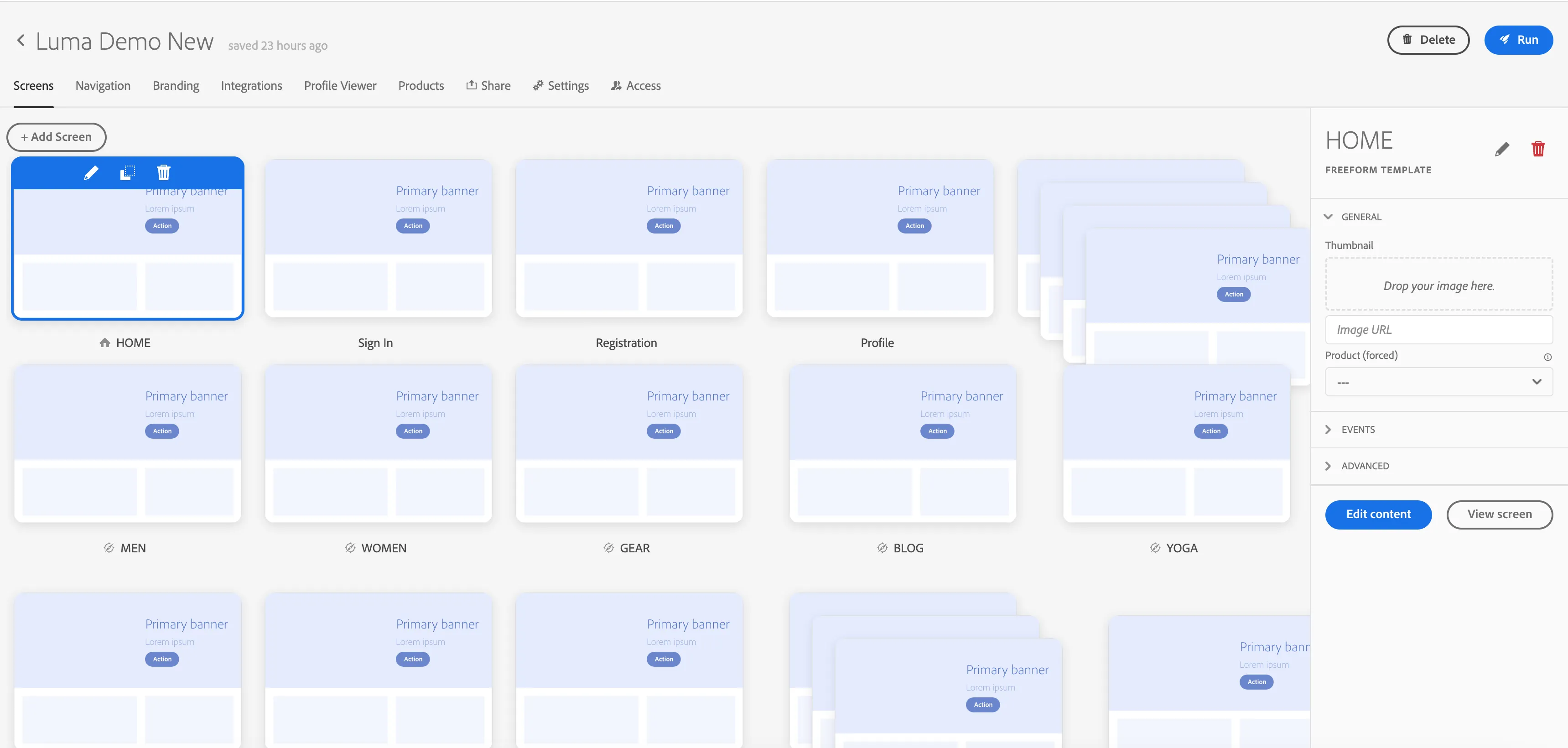1568x748 pixels.
Task: Open the Branding tab
Action: point(176,86)
